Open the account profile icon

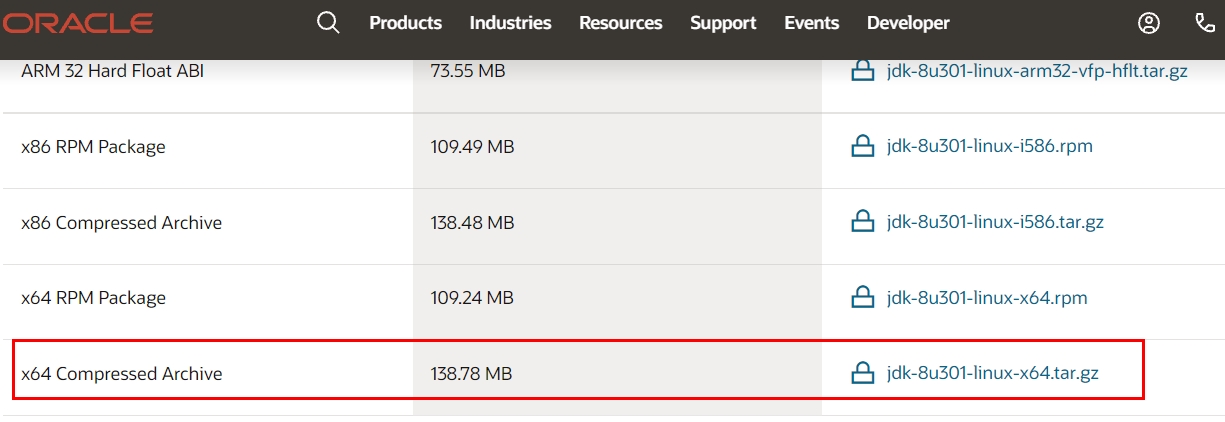(1149, 22)
